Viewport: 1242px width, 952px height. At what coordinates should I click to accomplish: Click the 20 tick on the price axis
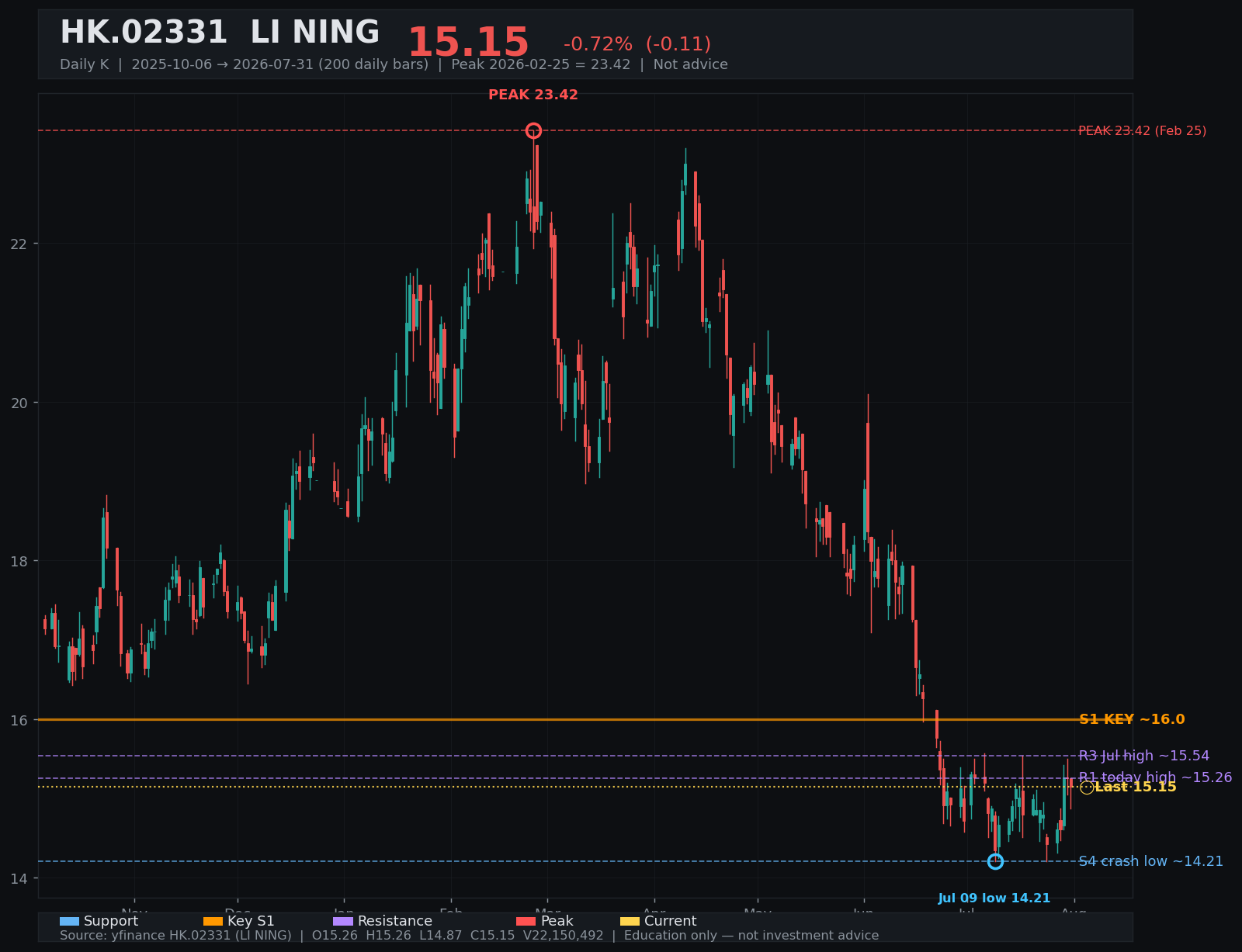(18, 403)
